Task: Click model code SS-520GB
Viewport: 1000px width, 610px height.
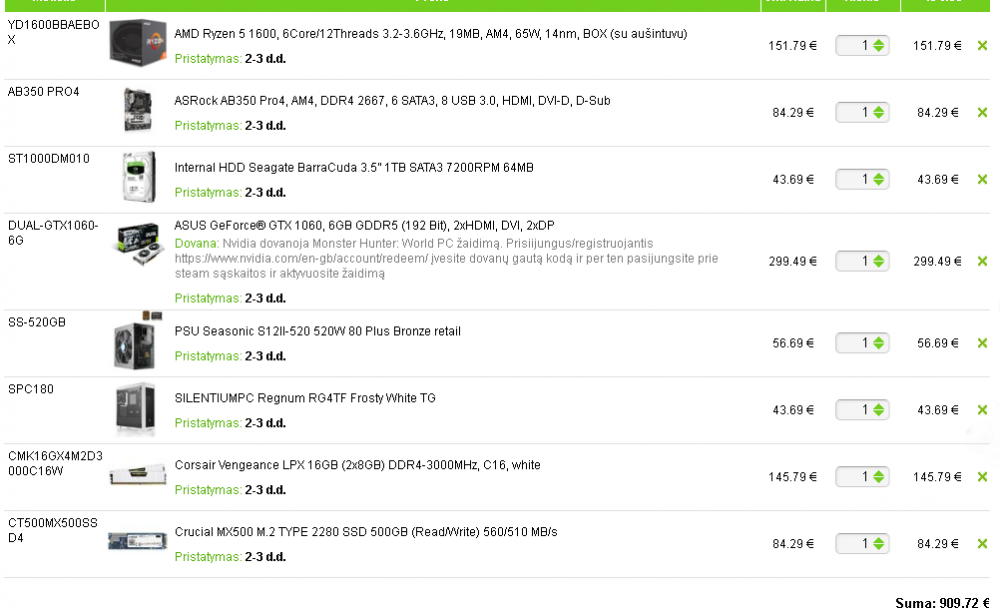Action: 36,322
